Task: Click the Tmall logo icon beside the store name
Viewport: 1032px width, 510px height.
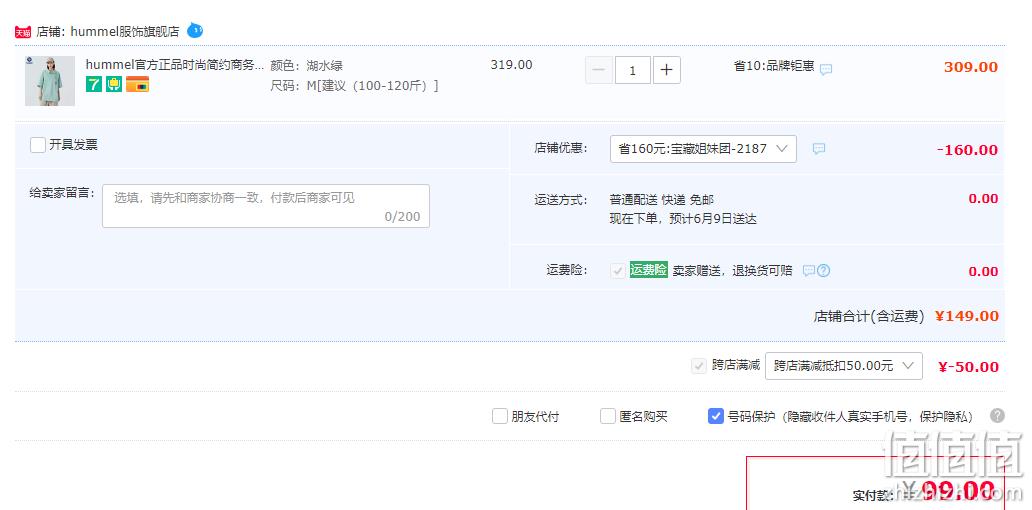Action: coord(23,32)
